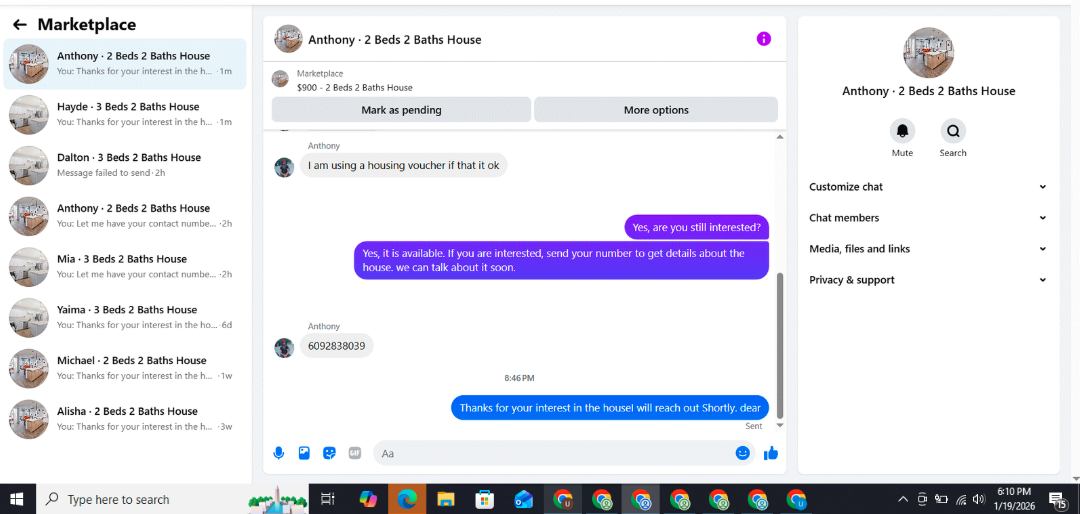Mute this conversation with the bell

(x=902, y=131)
